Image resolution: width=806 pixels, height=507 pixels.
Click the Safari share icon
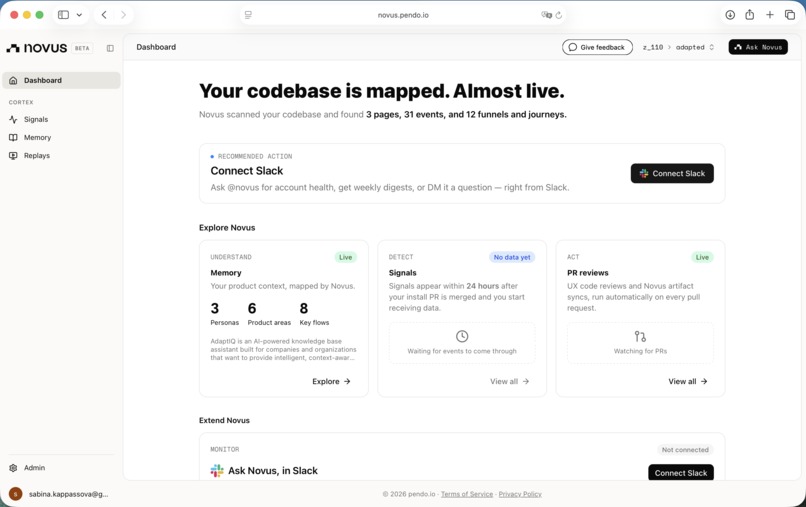[749, 14]
